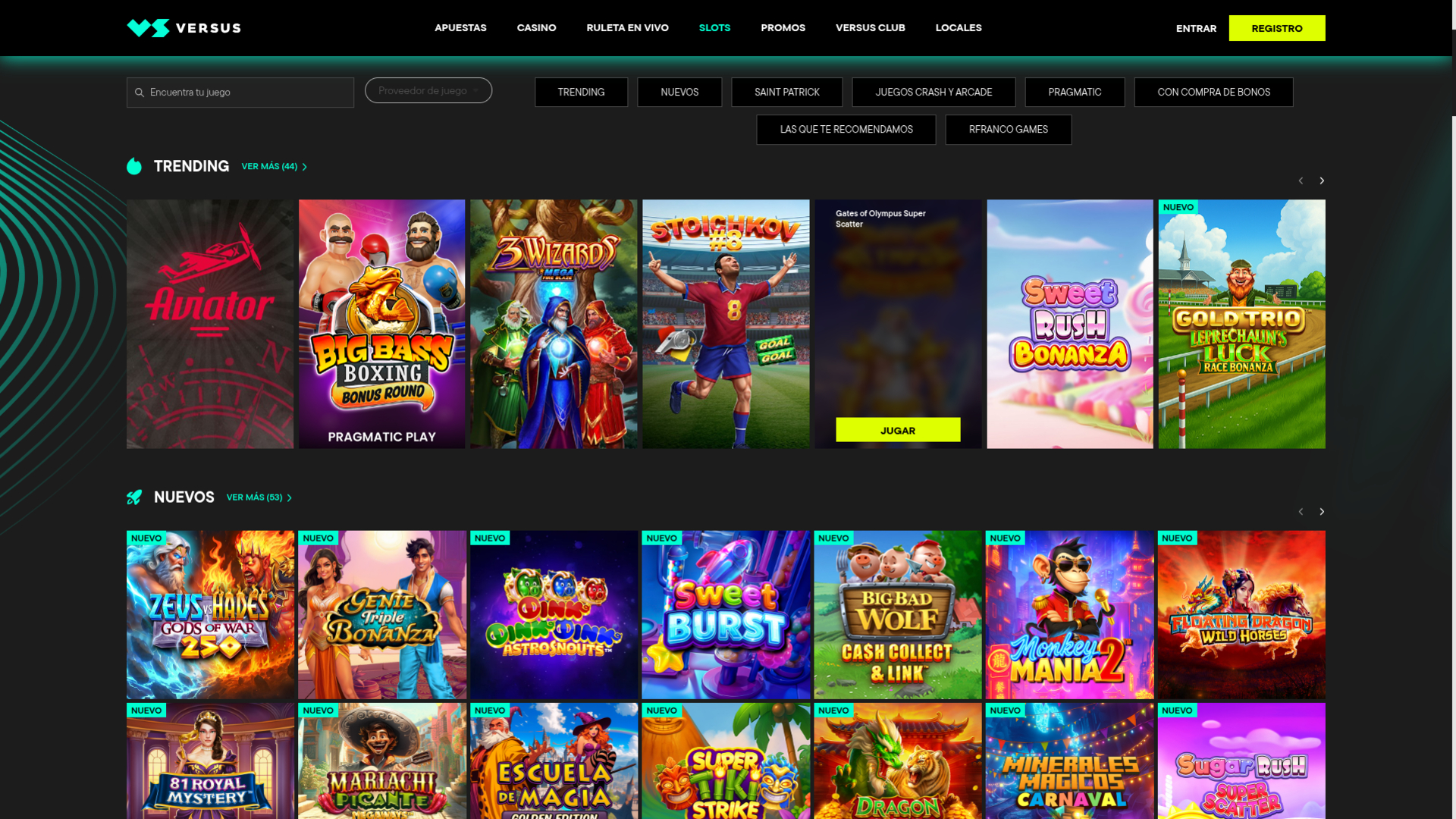Advance the Trending carousel with right arrow
This screenshot has height=819, width=1456.
[x=1322, y=180]
